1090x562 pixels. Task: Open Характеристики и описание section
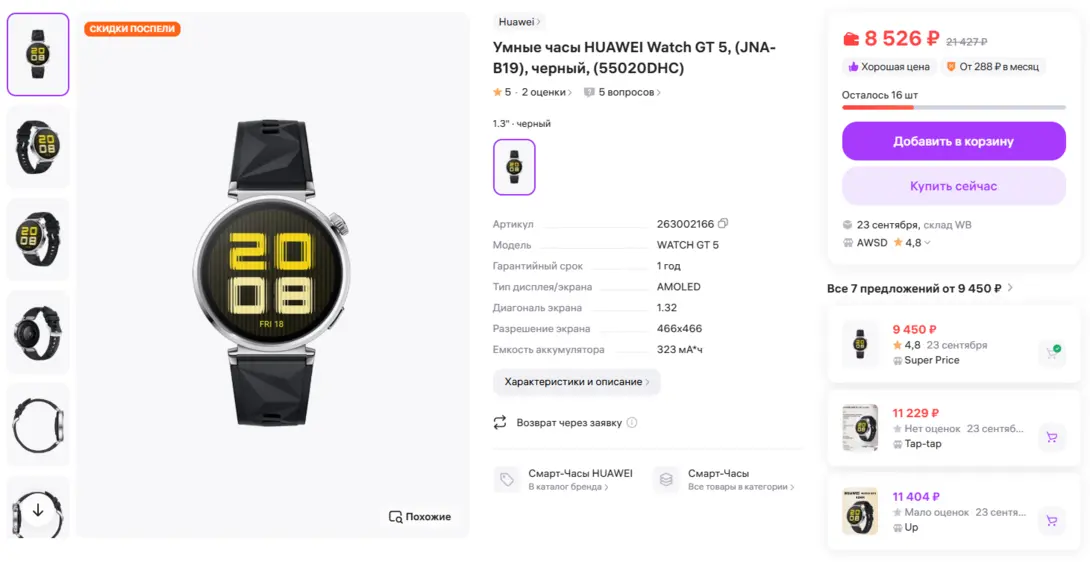click(x=577, y=382)
